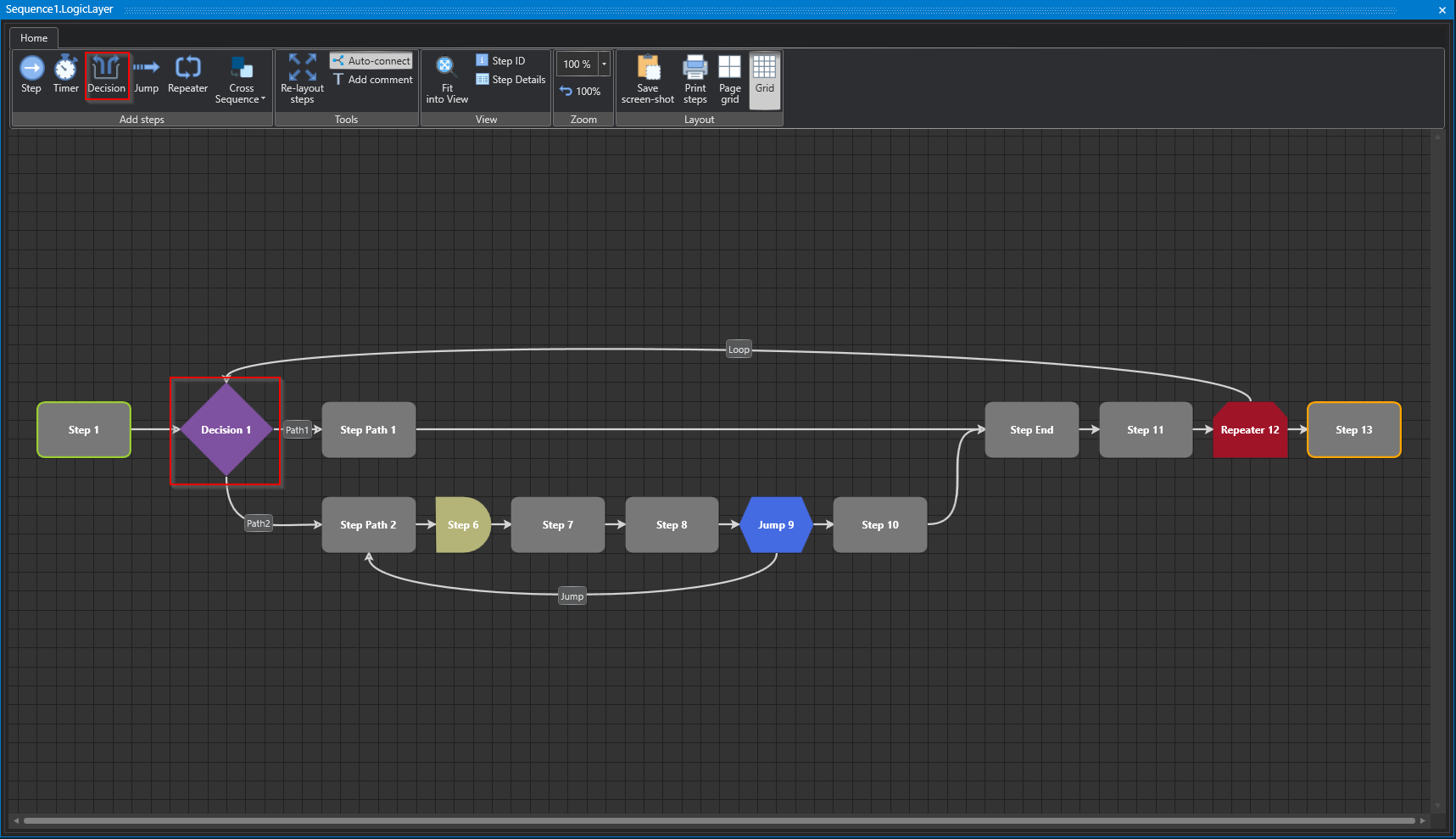Close the Sequence1.LogicLayer window
This screenshot has height=839, width=1456.
coord(1442,10)
